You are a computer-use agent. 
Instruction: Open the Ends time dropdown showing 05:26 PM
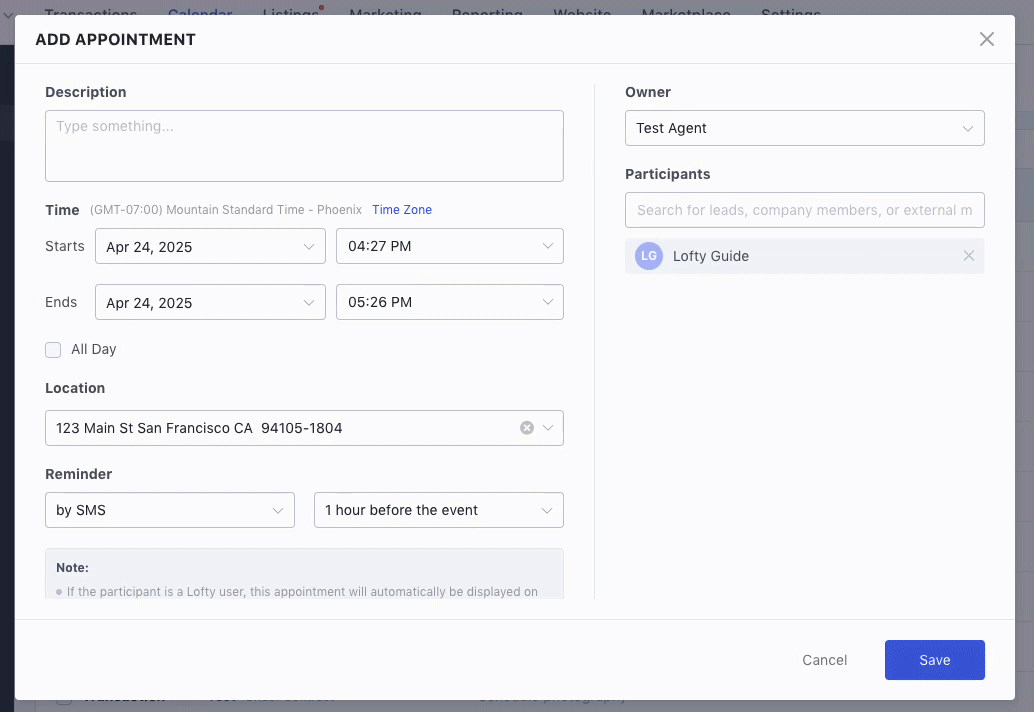pos(449,302)
